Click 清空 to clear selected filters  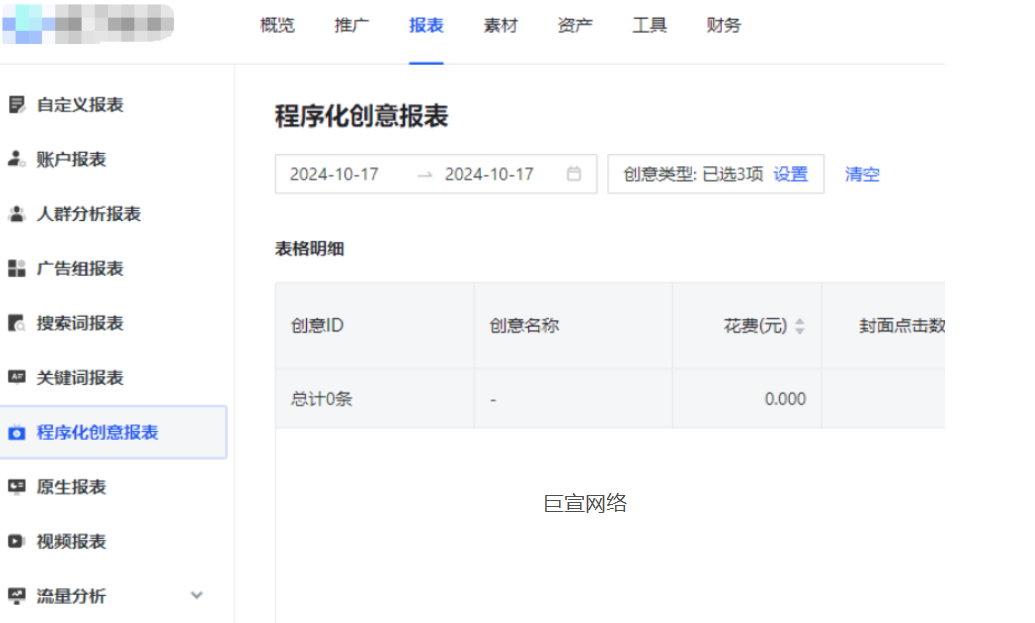(x=861, y=173)
